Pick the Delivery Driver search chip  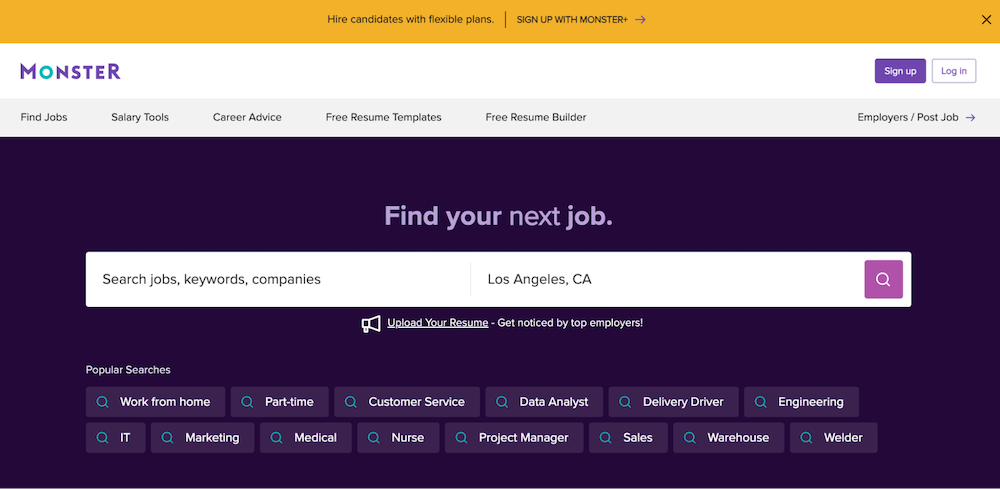pyautogui.click(x=673, y=402)
